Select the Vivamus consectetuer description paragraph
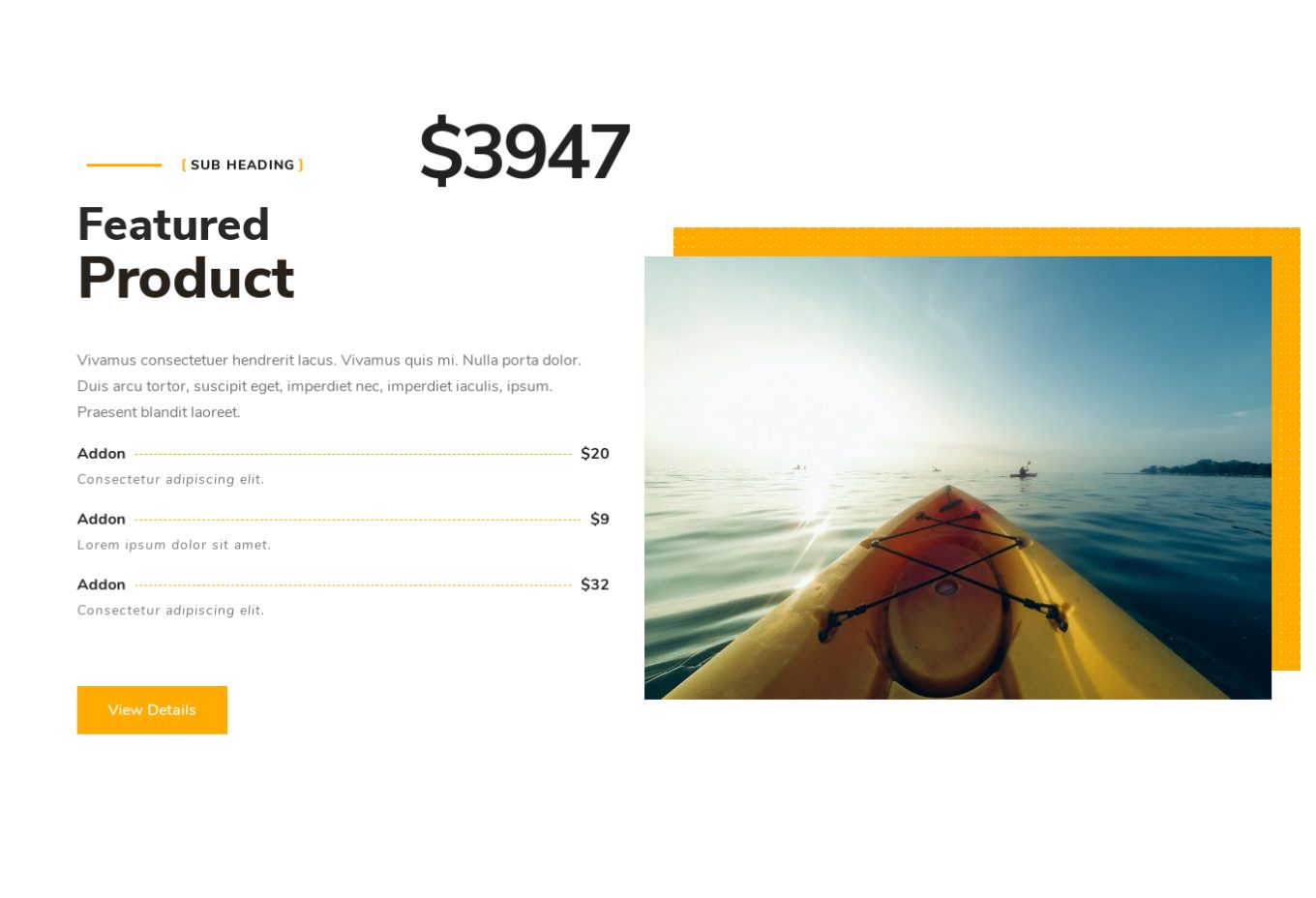This screenshot has height=898, width=1316. click(x=329, y=385)
